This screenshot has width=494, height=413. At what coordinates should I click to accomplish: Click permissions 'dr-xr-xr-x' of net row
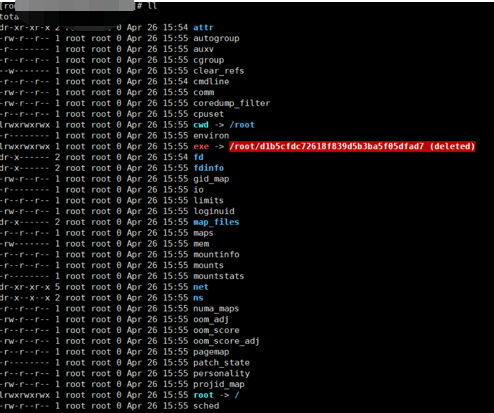[x=25, y=287]
